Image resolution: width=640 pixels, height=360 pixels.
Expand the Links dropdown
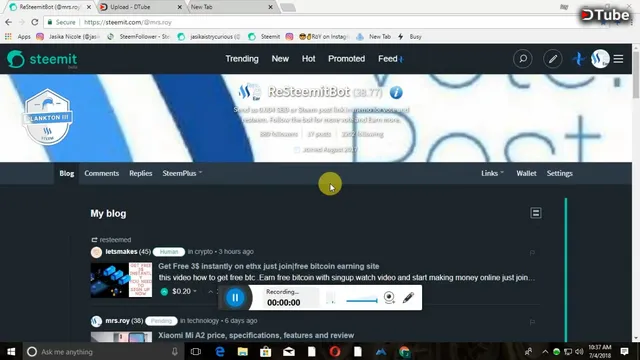[492, 173]
